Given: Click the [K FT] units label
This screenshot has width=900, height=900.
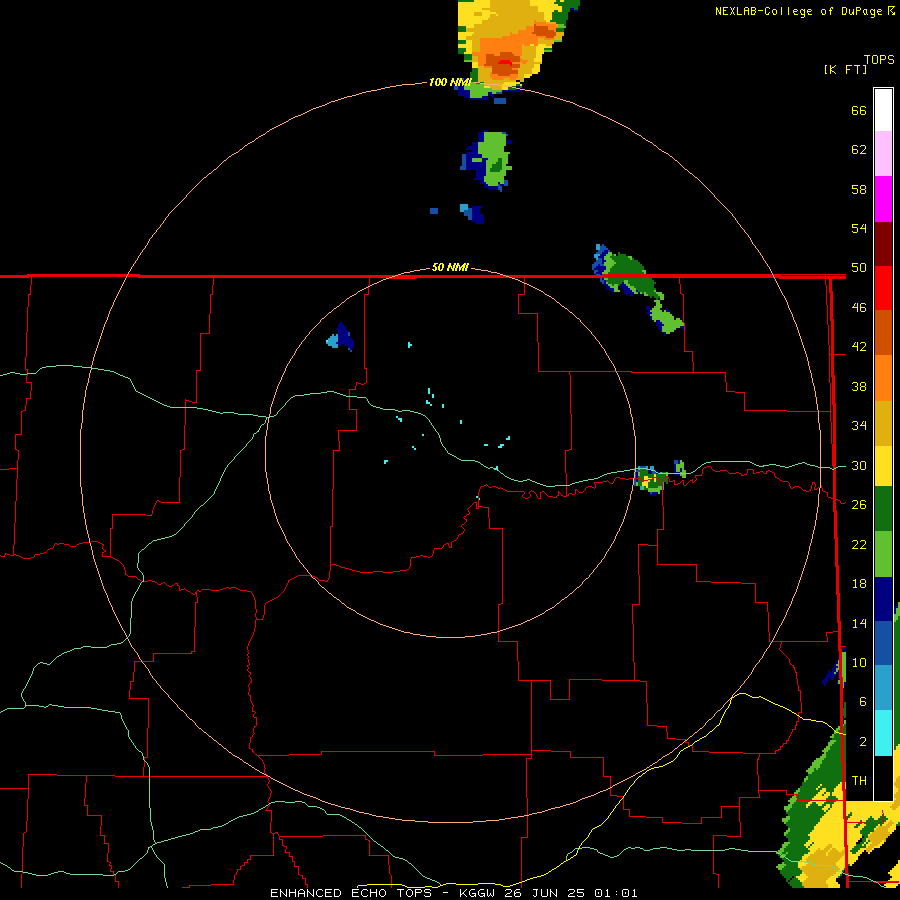Looking at the screenshot, I should [845, 69].
